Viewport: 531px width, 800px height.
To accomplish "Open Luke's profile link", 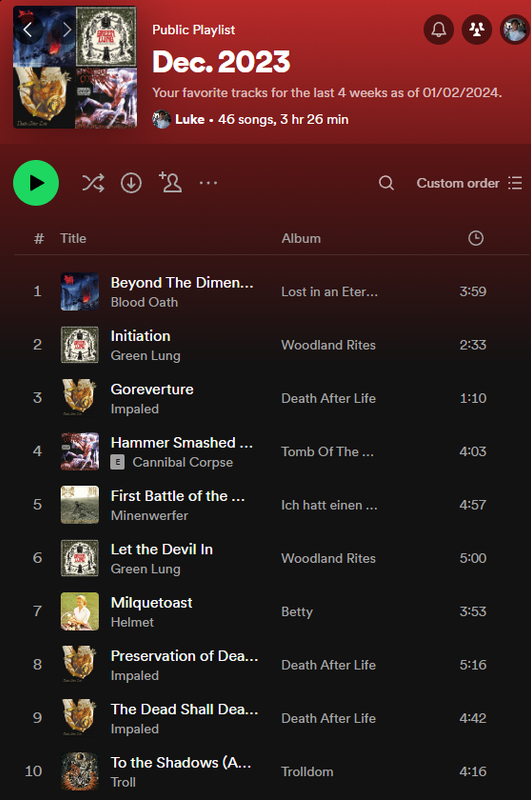I will coord(189,119).
